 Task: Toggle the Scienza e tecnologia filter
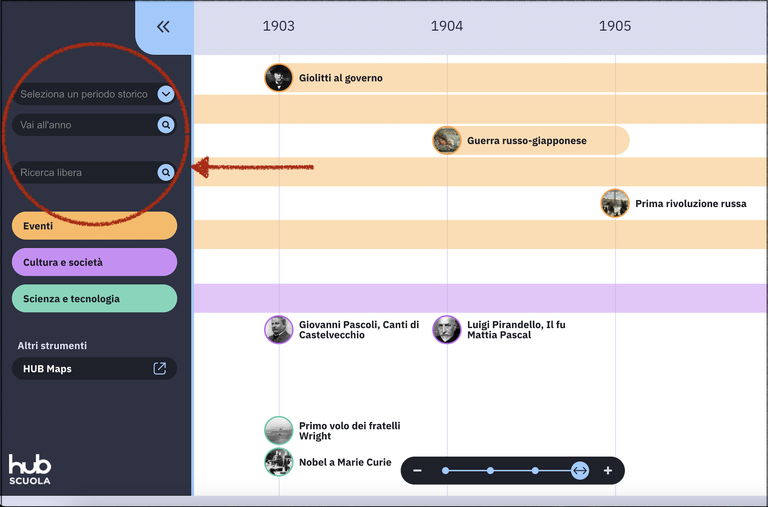click(x=94, y=299)
